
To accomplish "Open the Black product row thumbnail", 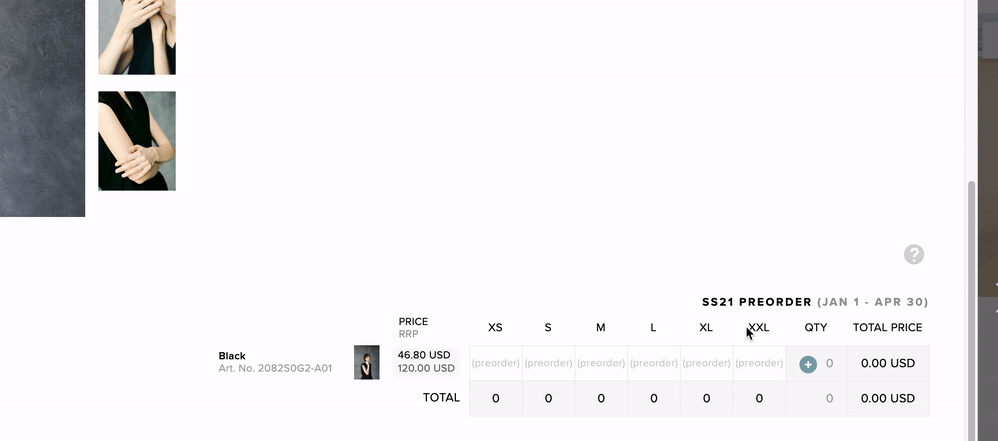I will click(x=367, y=362).
